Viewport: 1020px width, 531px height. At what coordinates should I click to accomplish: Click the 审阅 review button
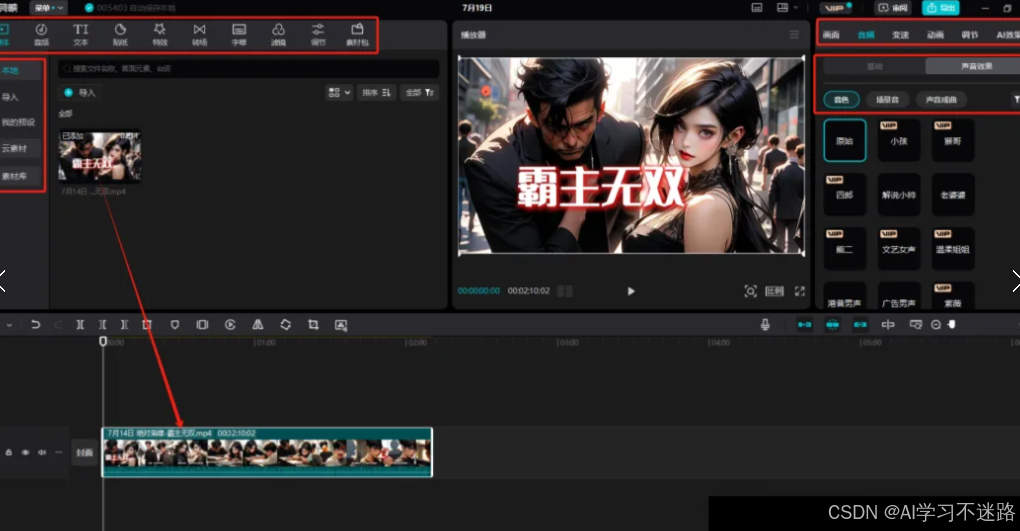tap(892, 8)
